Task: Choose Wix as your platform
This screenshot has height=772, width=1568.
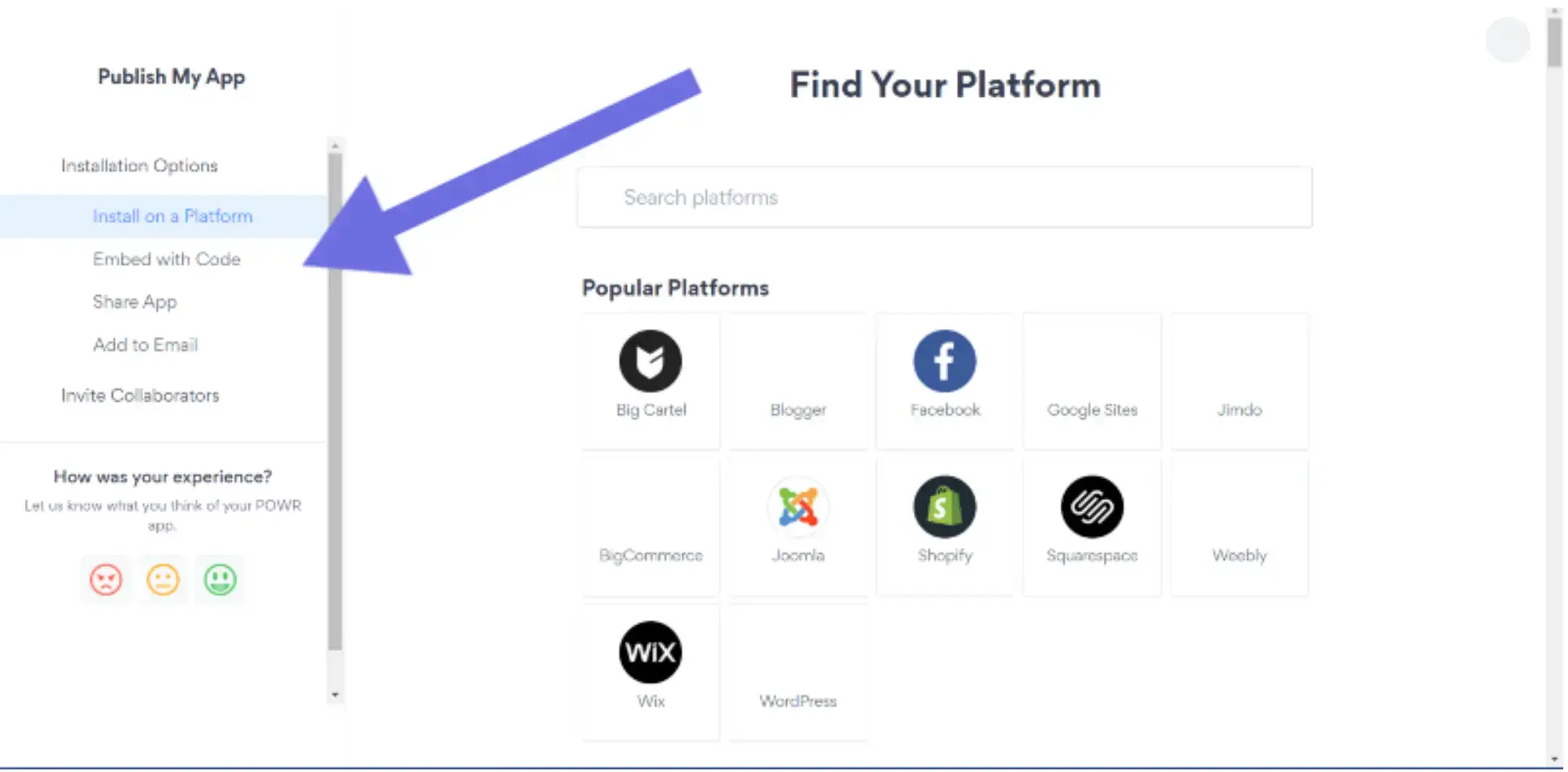Action: click(650, 671)
